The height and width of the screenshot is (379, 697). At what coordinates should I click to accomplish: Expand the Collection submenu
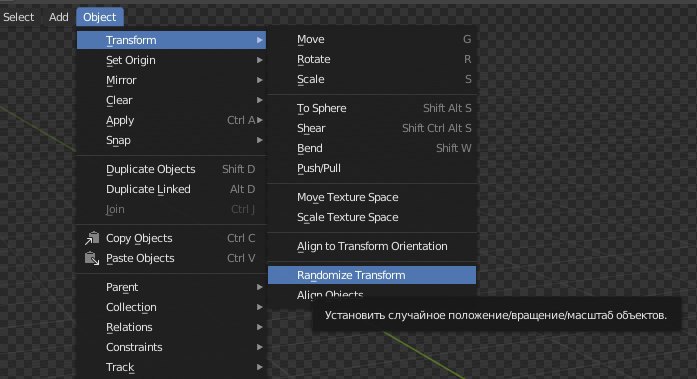pos(171,307)
